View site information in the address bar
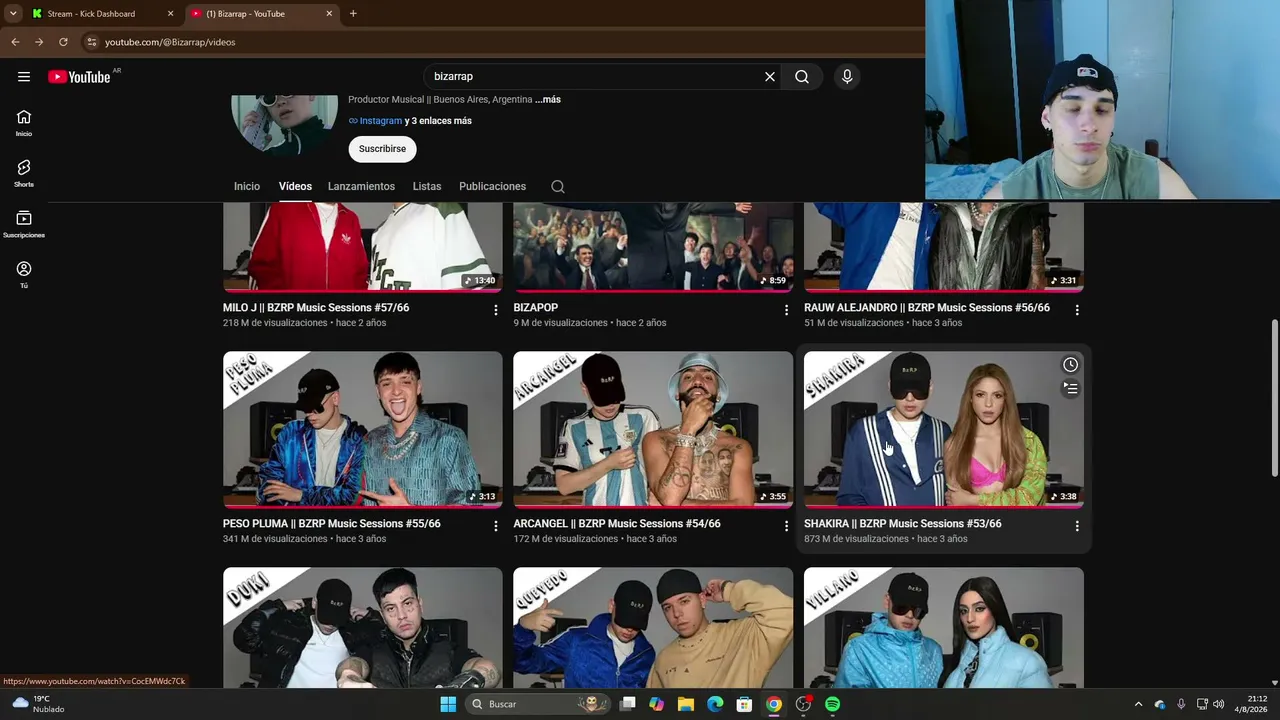Image resolution: width=1280 pixels, height=720 pixels. (91, 42)
